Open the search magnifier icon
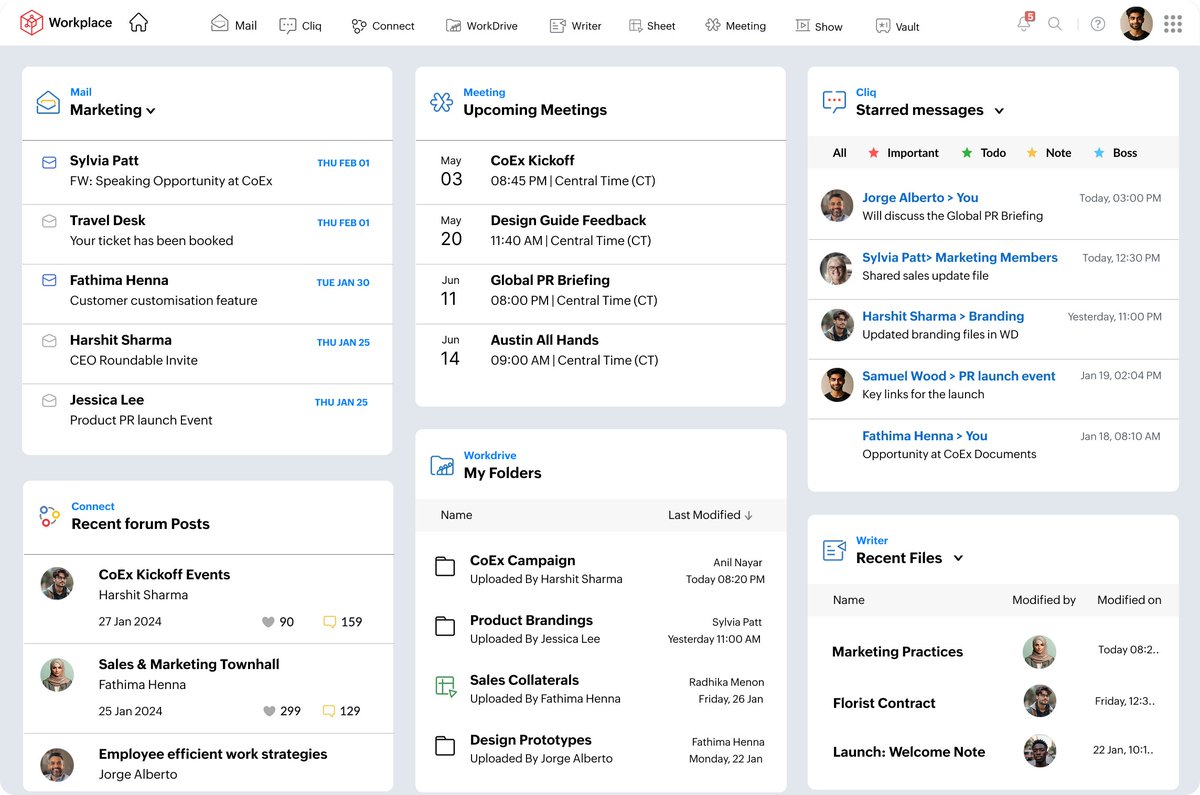1200x795 pixels. pos(1055,24)
